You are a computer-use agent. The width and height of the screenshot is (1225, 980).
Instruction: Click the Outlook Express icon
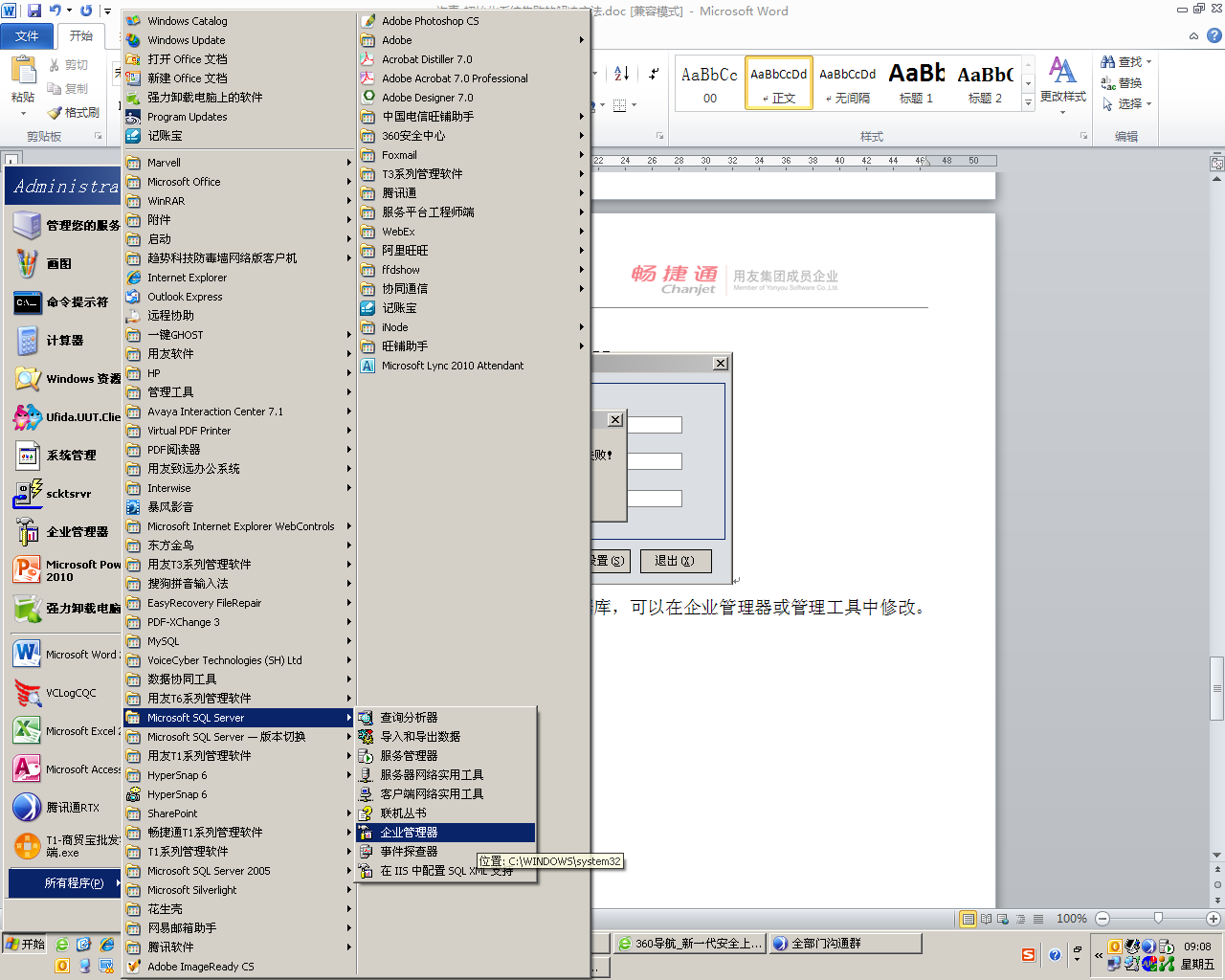pyautogui.click(x=133, y=297)
